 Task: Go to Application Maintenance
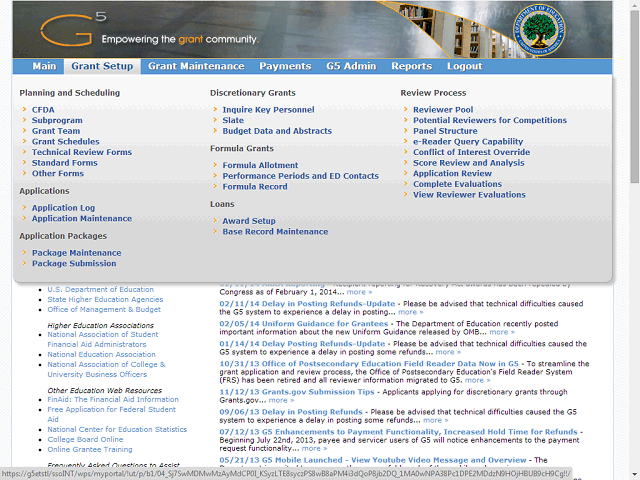(x=82, y=218)
